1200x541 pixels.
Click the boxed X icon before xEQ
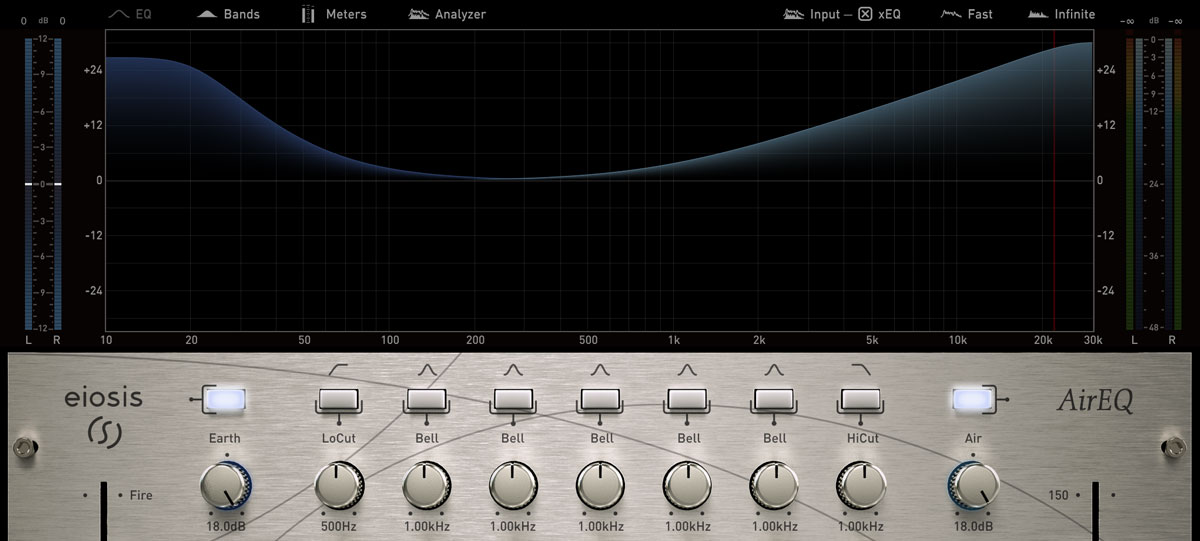866,14
